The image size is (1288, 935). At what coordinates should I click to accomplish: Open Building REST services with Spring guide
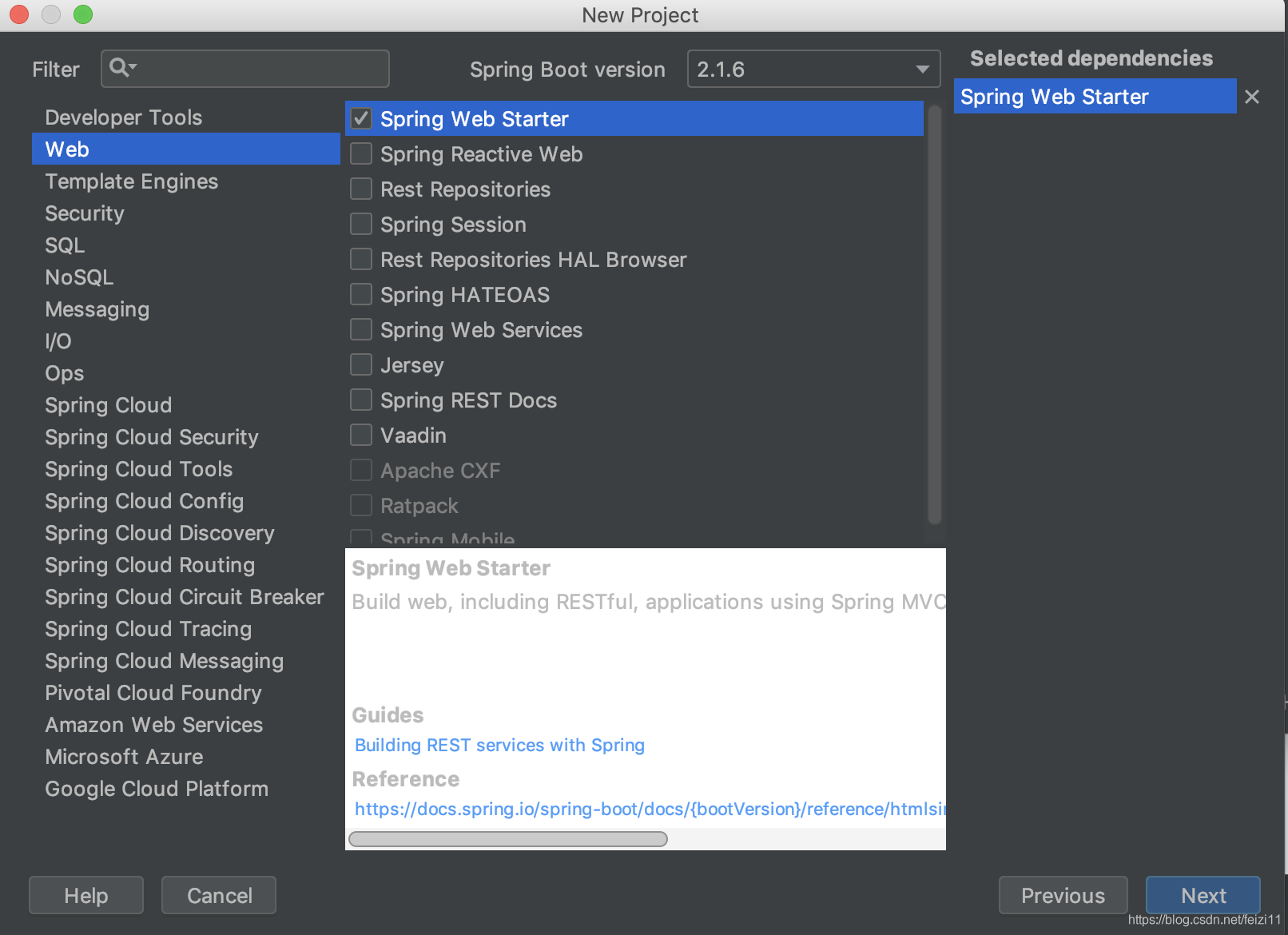point(499,745)
